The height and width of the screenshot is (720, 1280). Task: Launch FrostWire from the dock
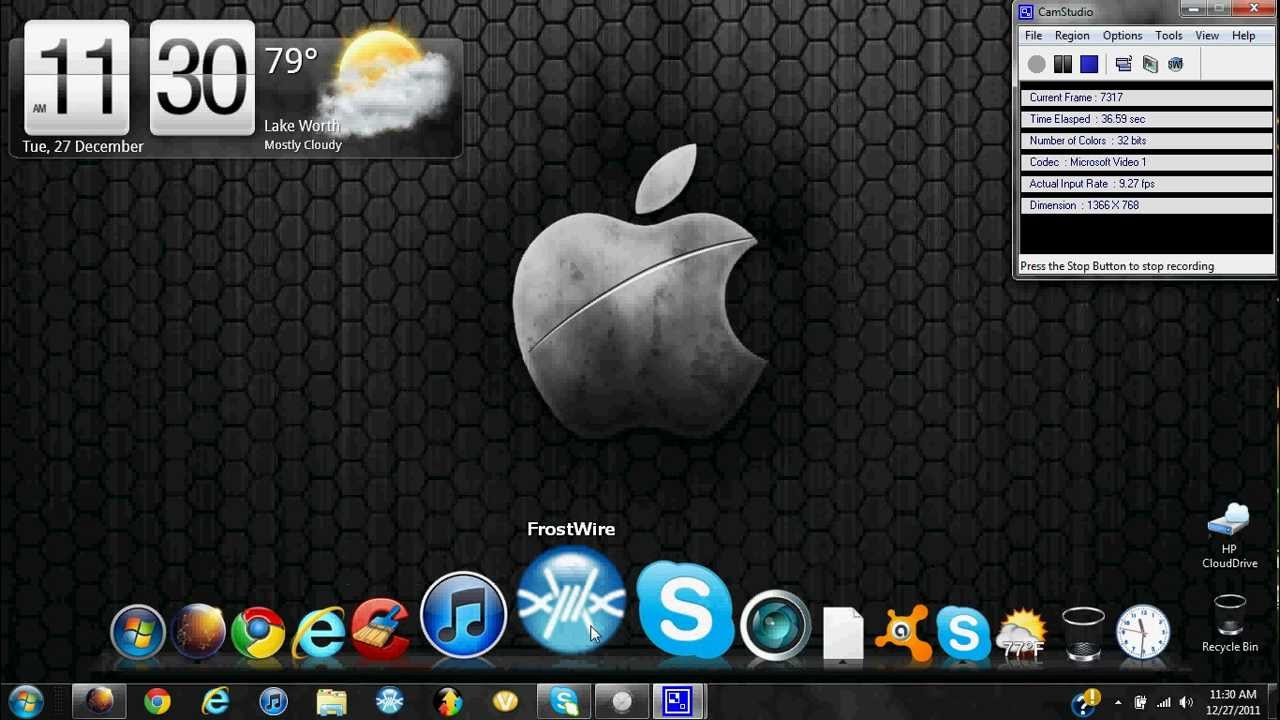click(571, 600)
